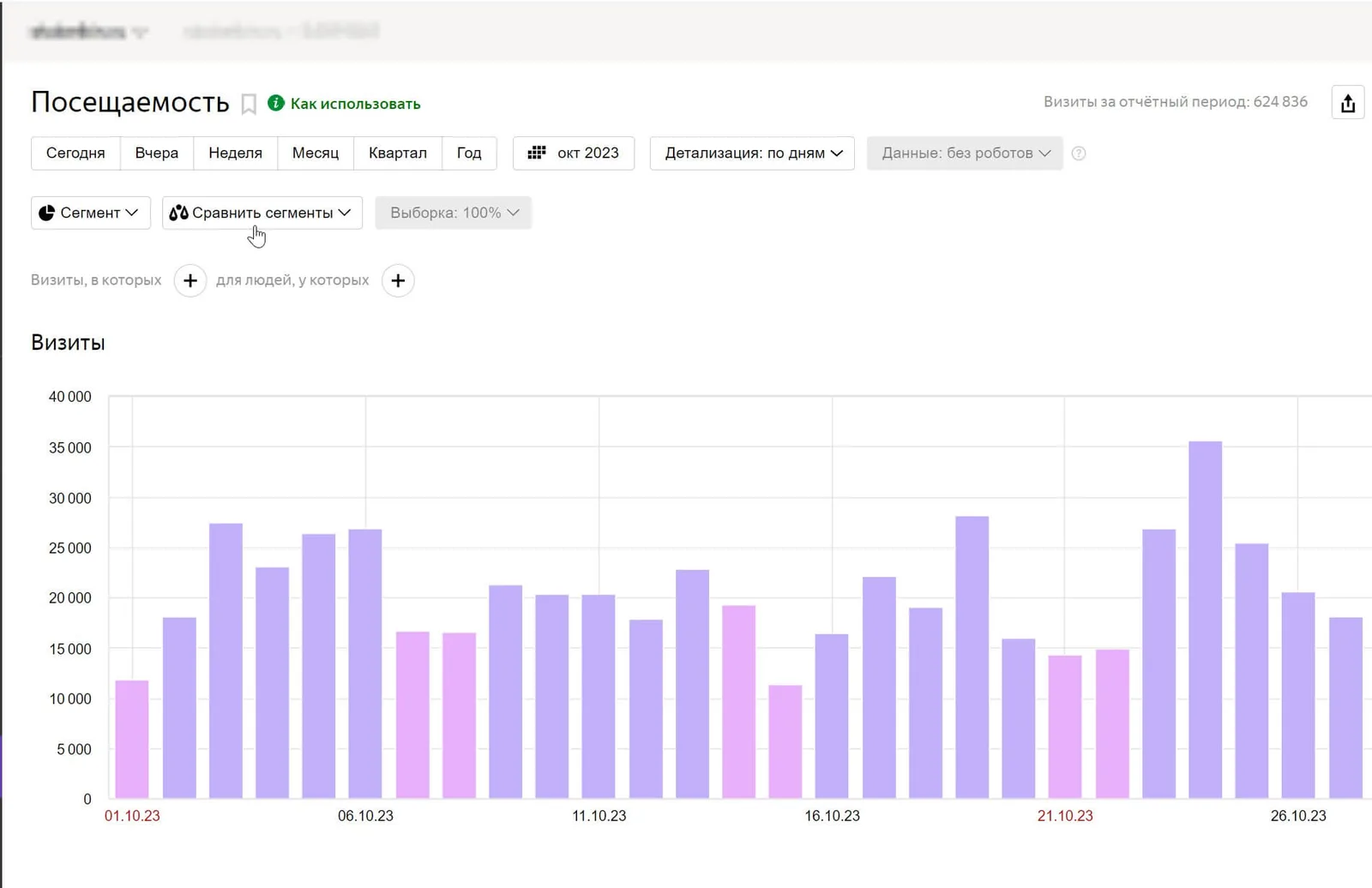Add condition after для людей, у которых
Viewport: 1372px width, 888px height.
click(x=398, y=280)
